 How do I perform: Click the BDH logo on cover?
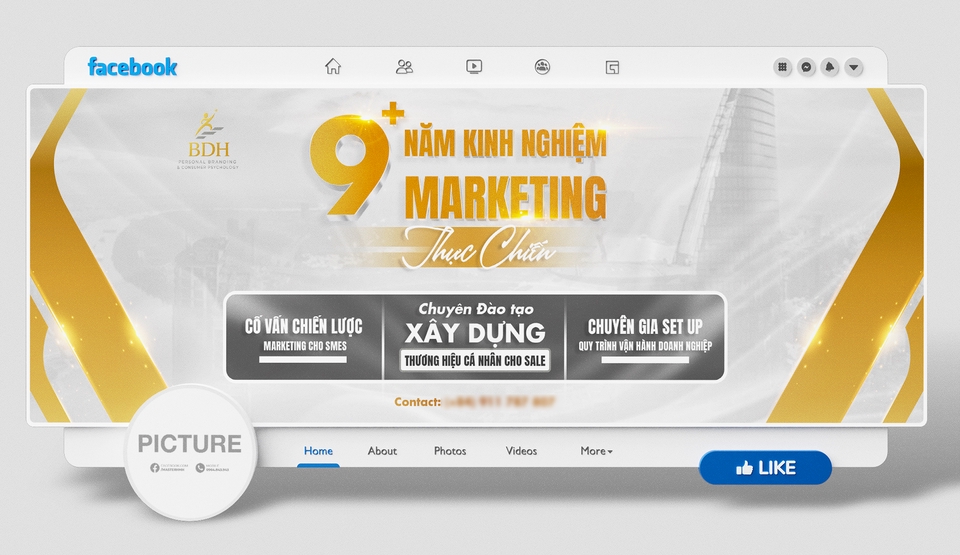tap(208, 139)
